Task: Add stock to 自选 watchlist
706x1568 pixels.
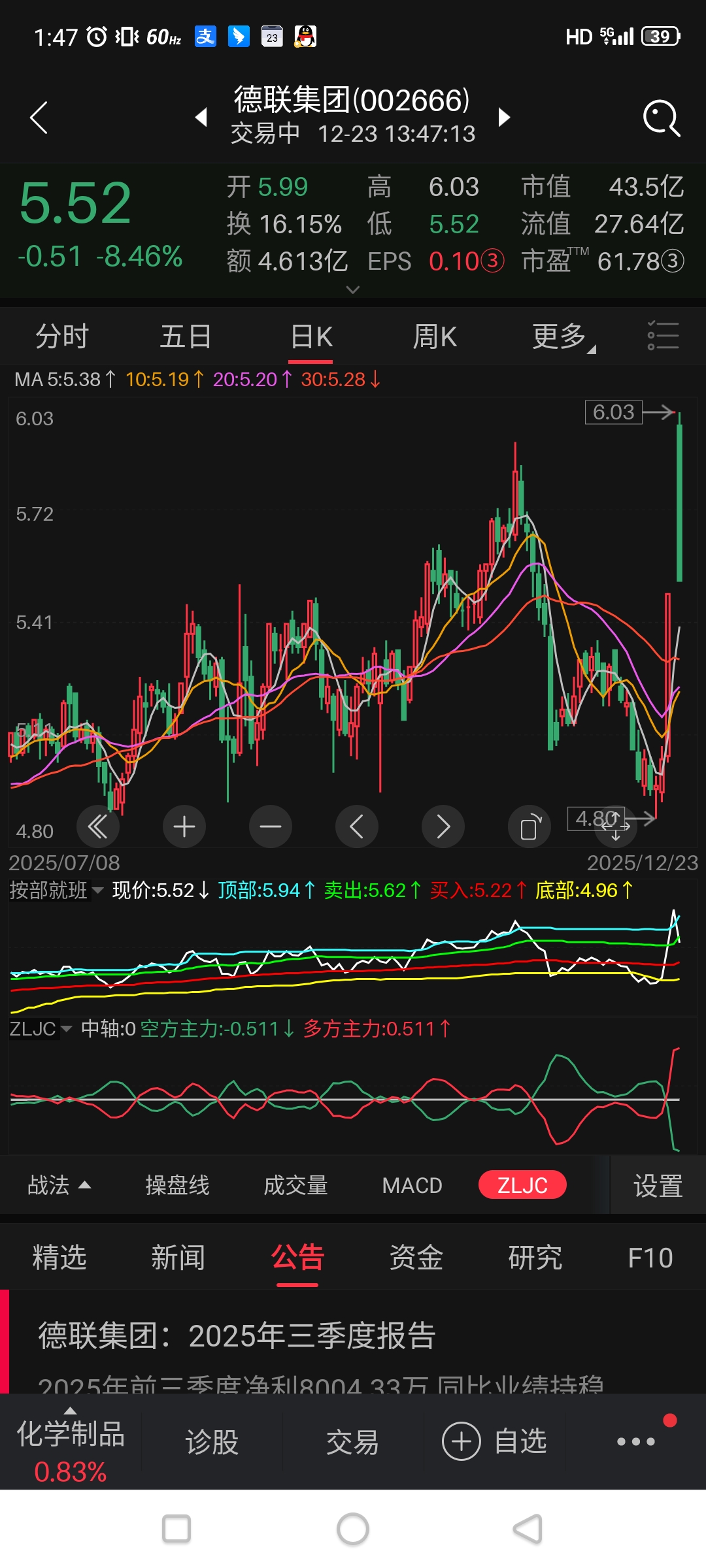Action: [x=494, y=1441]
